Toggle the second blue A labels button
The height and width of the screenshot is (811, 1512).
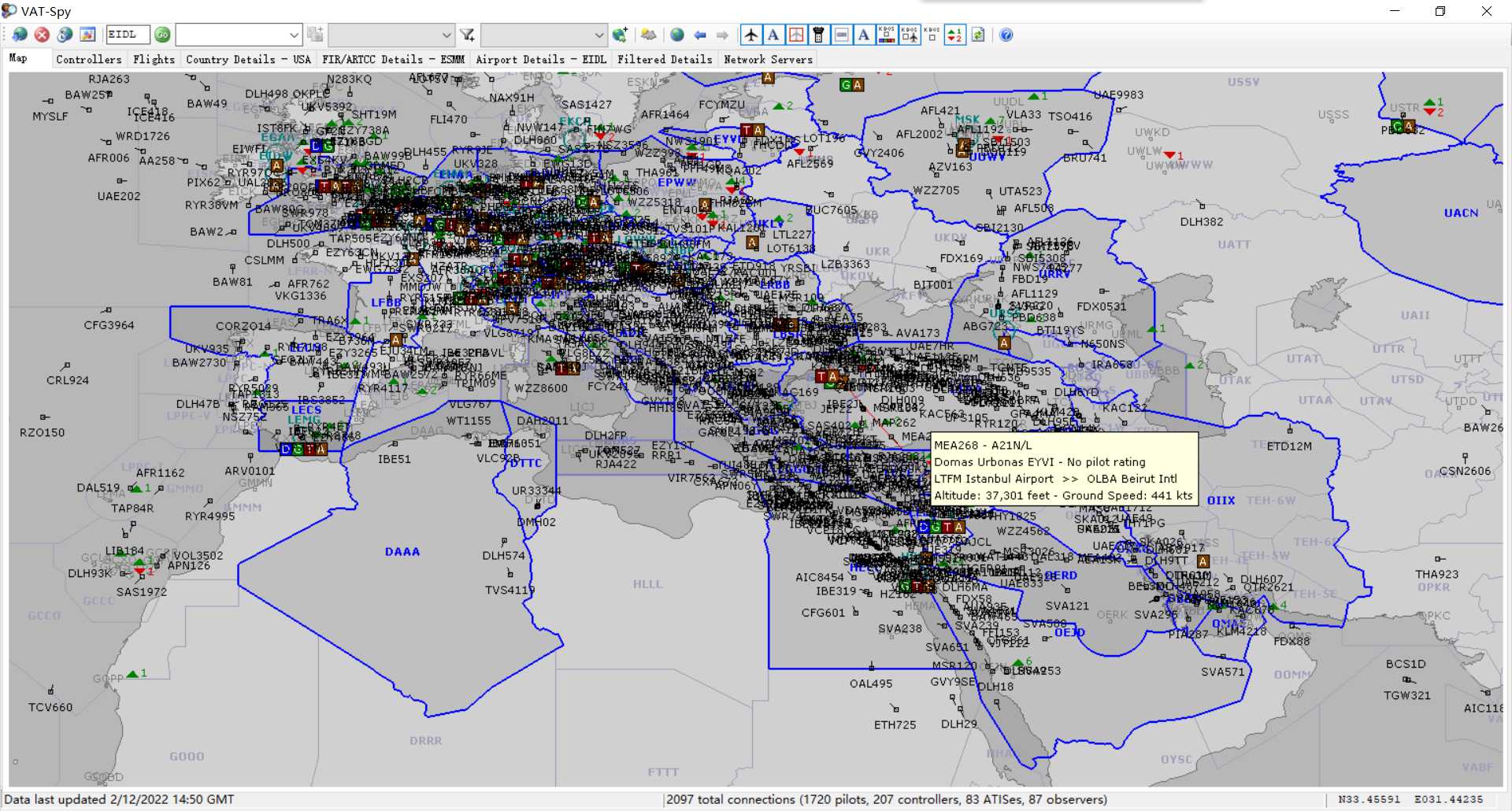tap(864, 35)
